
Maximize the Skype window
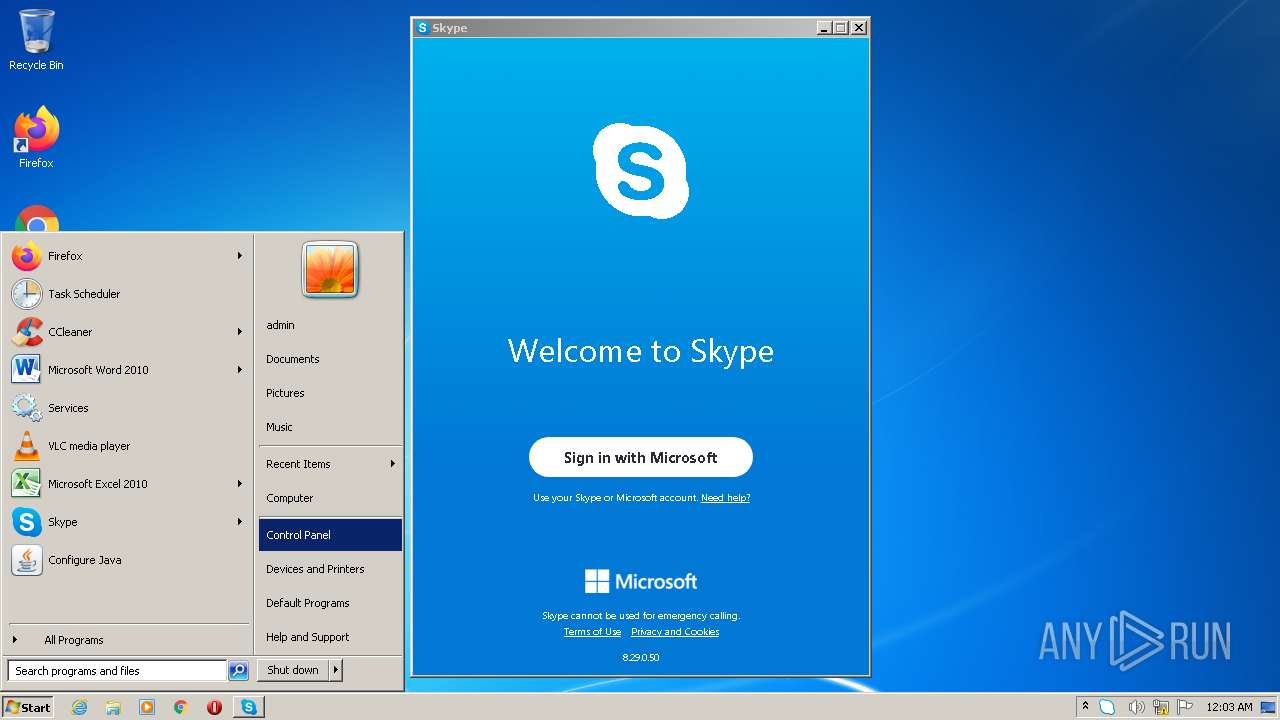(841, 28)
